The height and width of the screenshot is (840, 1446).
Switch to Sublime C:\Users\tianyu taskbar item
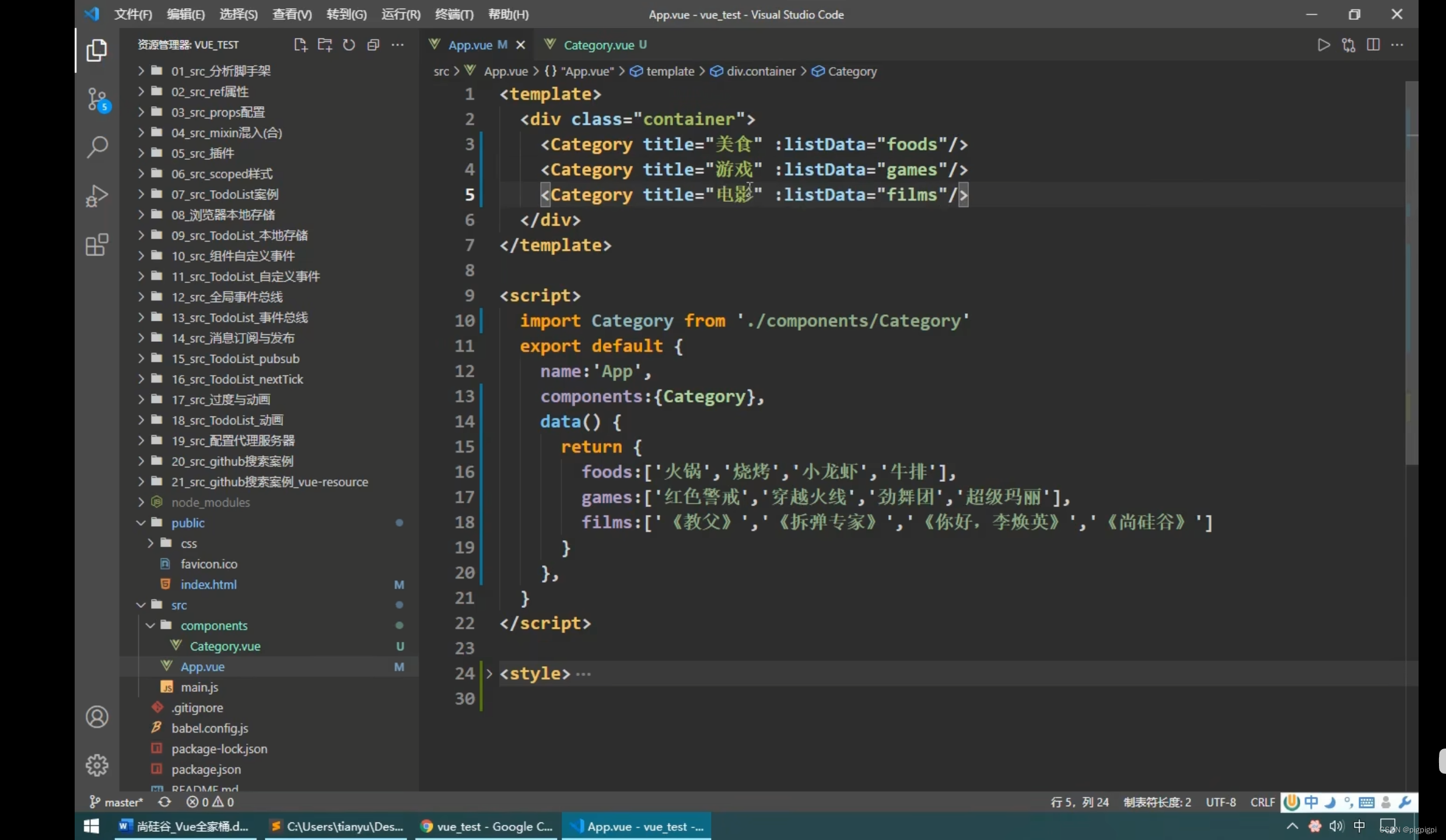(x=337, y=827)
